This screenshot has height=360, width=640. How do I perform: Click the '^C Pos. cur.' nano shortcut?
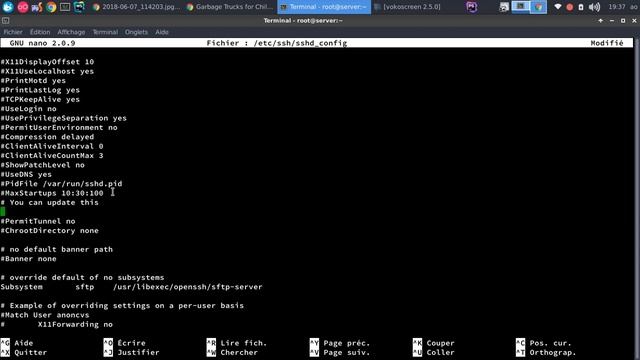544,343
